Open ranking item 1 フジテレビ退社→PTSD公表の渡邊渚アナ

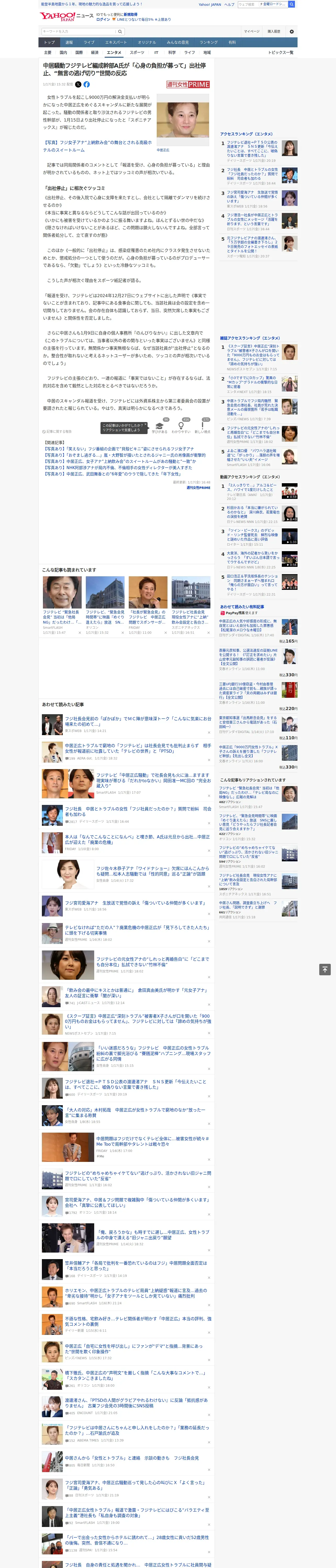[x=253, y=148]
